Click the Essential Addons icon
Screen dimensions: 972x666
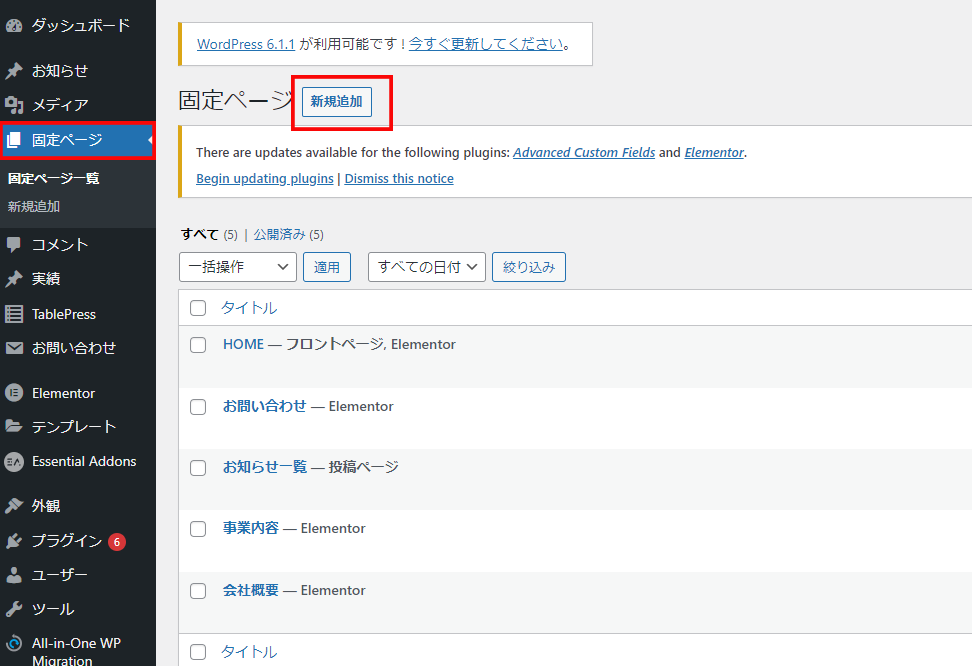pos(14,461)
